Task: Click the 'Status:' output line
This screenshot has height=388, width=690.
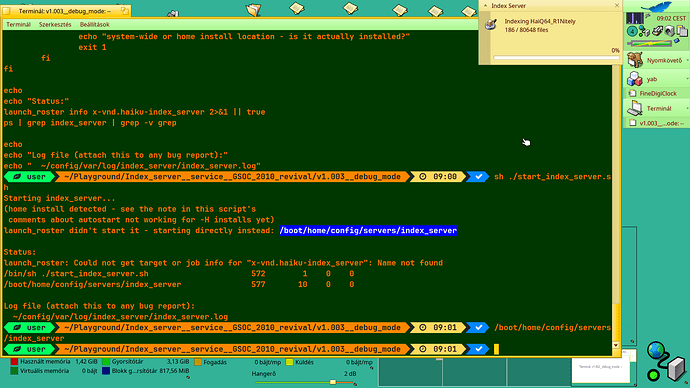Action: (20, 252)
